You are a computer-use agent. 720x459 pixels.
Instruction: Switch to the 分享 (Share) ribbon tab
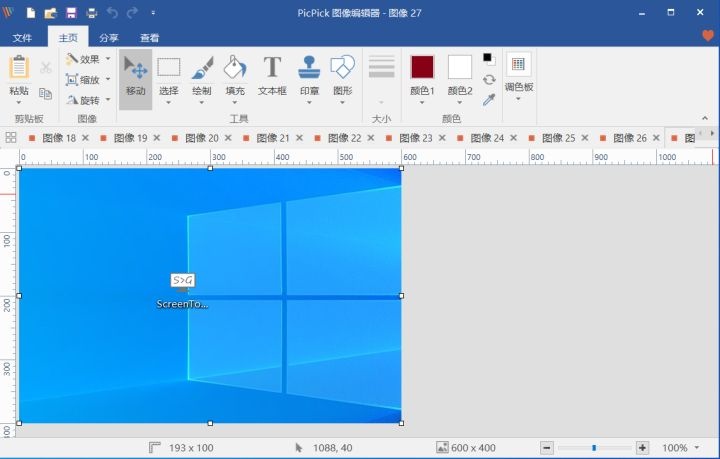pos(109,38)
